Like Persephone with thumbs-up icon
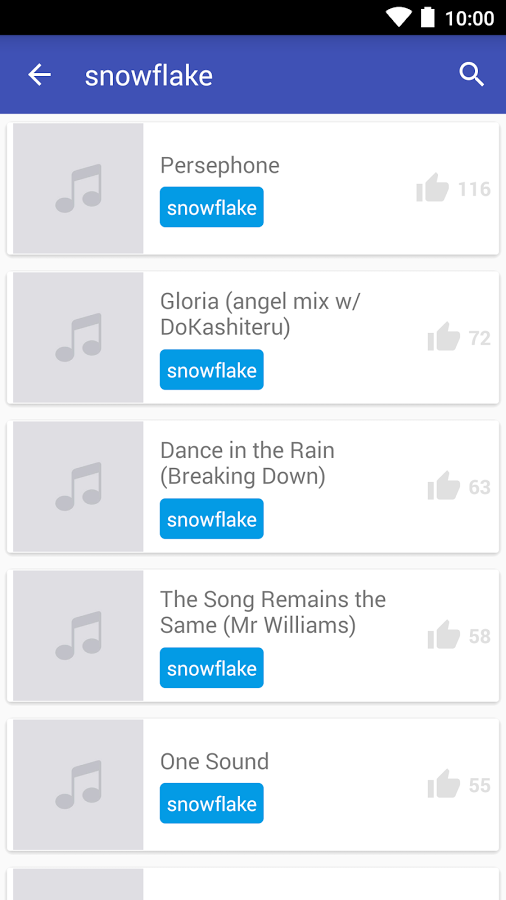This screenshot has width=506, height=900. (433, 188)
